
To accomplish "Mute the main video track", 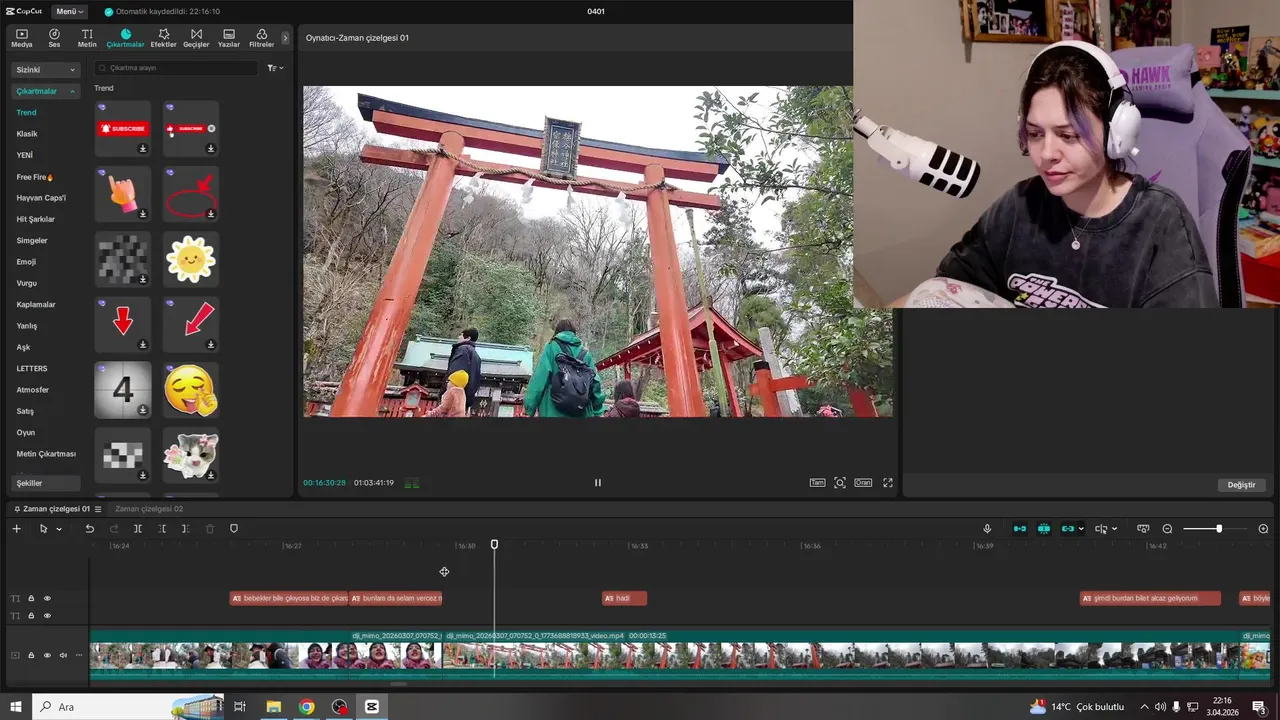I will (63, 656).
